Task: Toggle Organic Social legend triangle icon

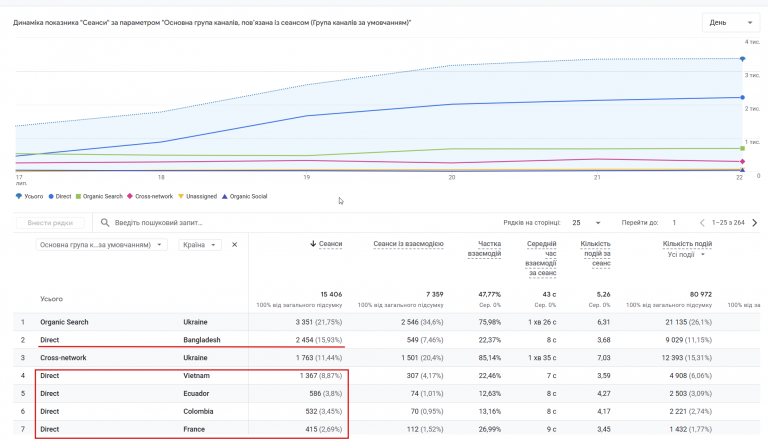Action: [225, 196]
